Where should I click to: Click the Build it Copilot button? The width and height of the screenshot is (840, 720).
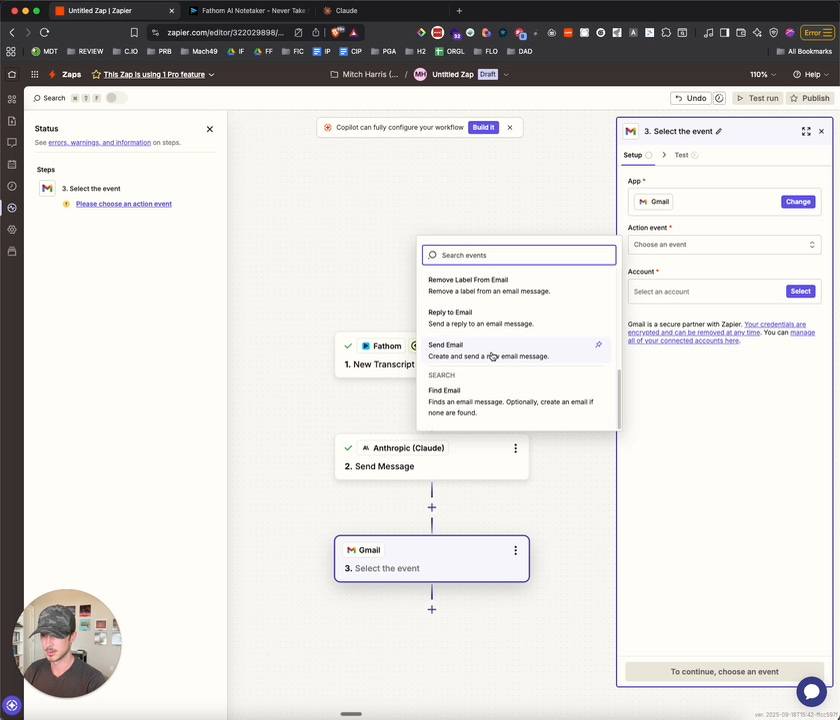pyautogui.click(x=483, y=128)
